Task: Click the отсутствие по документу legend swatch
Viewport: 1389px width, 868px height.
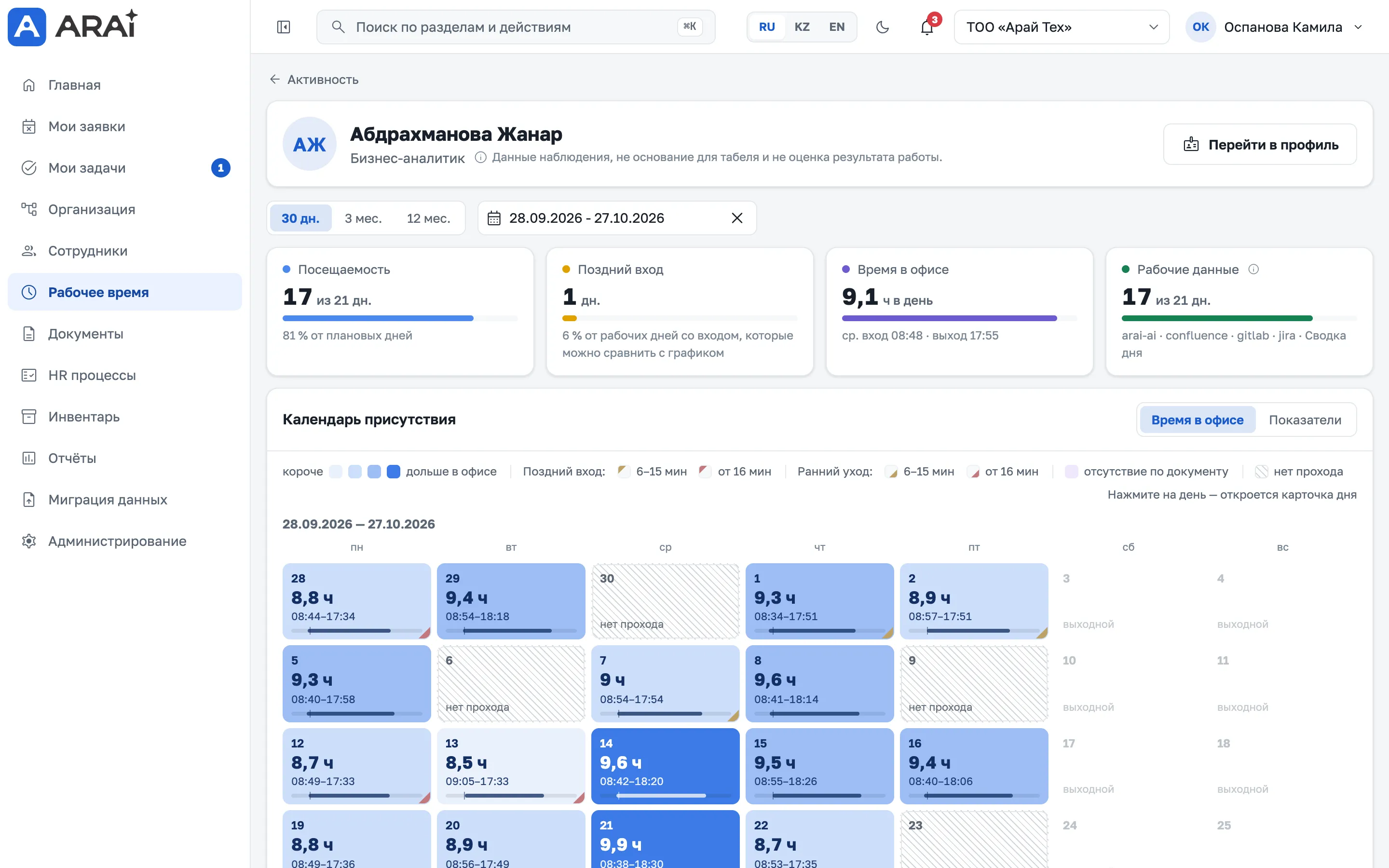Action: click(1071, 471)
